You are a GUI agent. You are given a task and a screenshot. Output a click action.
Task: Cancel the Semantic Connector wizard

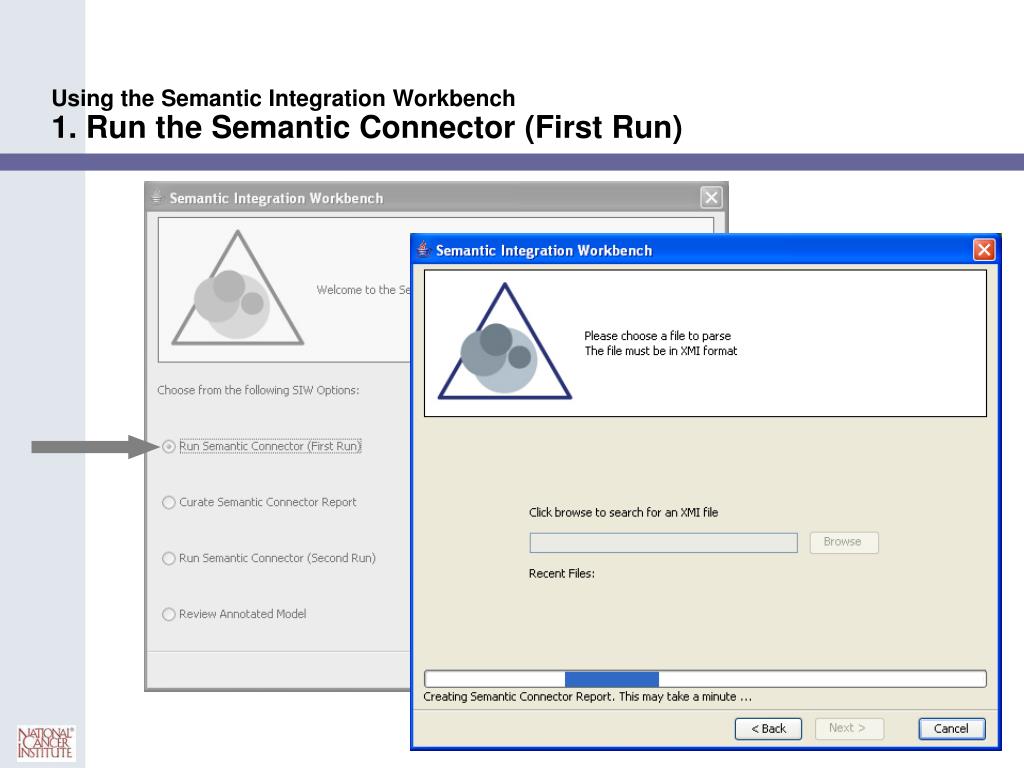point(951,729)
